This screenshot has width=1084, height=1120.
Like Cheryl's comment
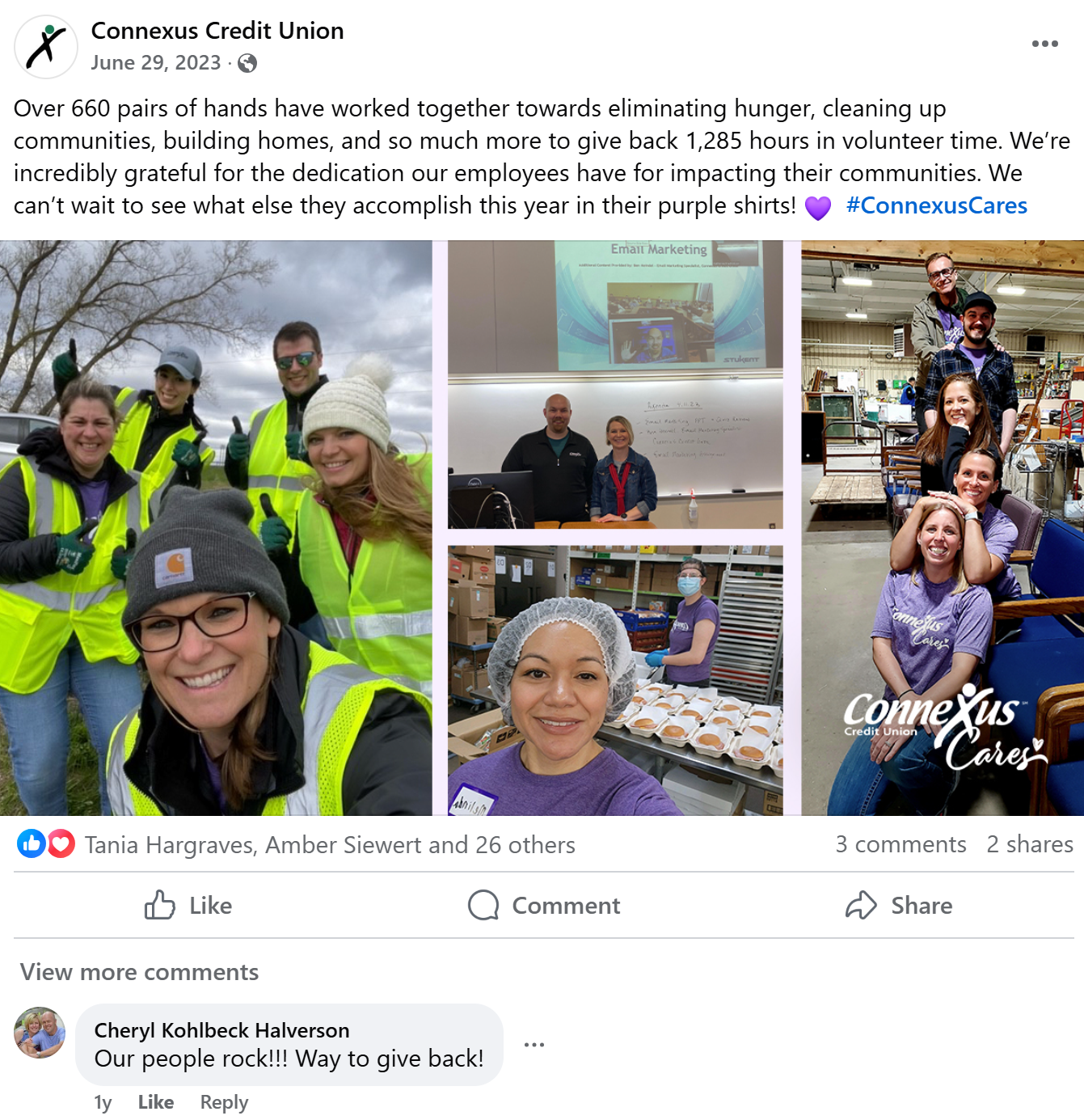click(156, 1102)
